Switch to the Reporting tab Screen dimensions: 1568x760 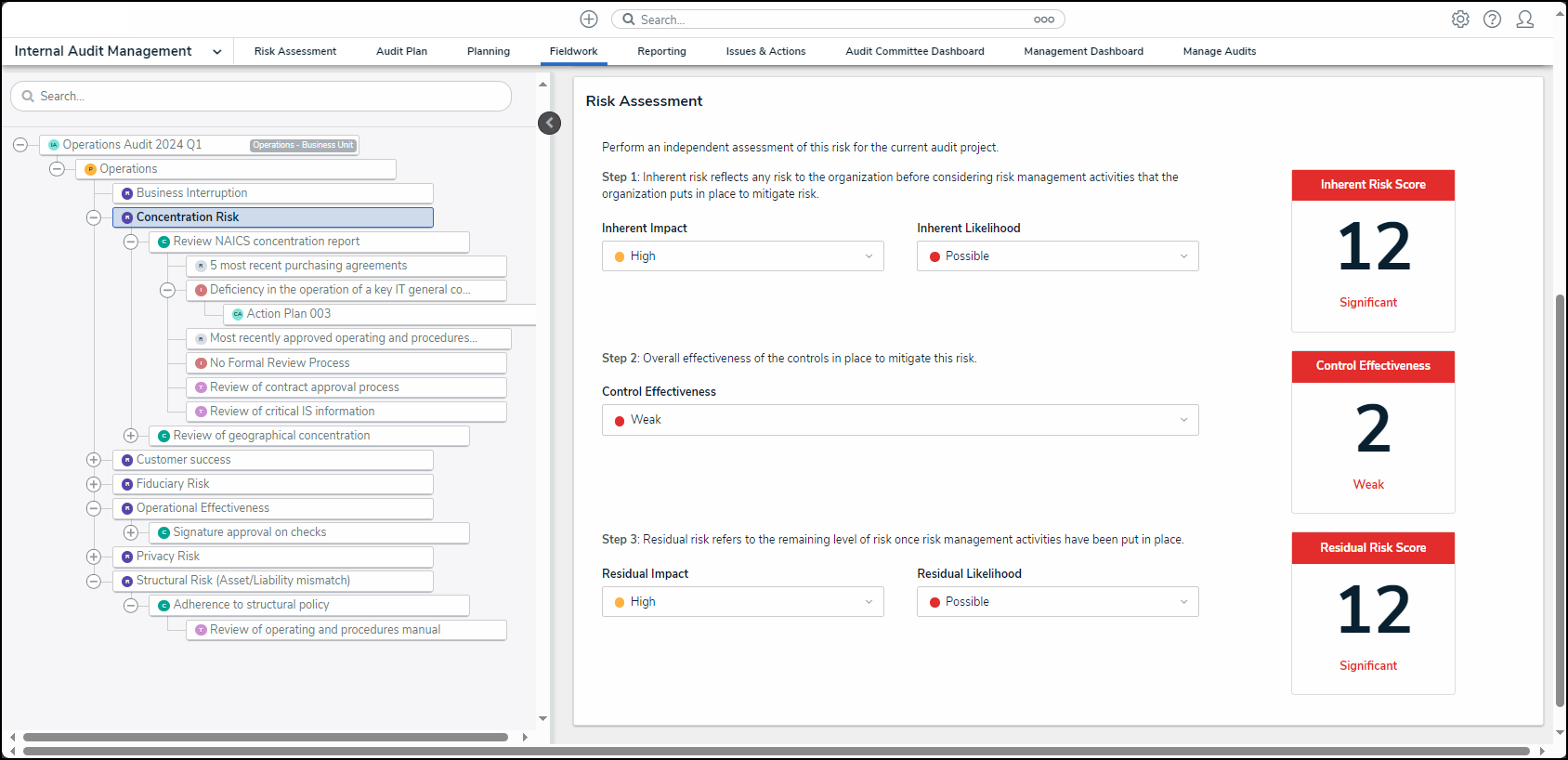click(x=661, y=52)
